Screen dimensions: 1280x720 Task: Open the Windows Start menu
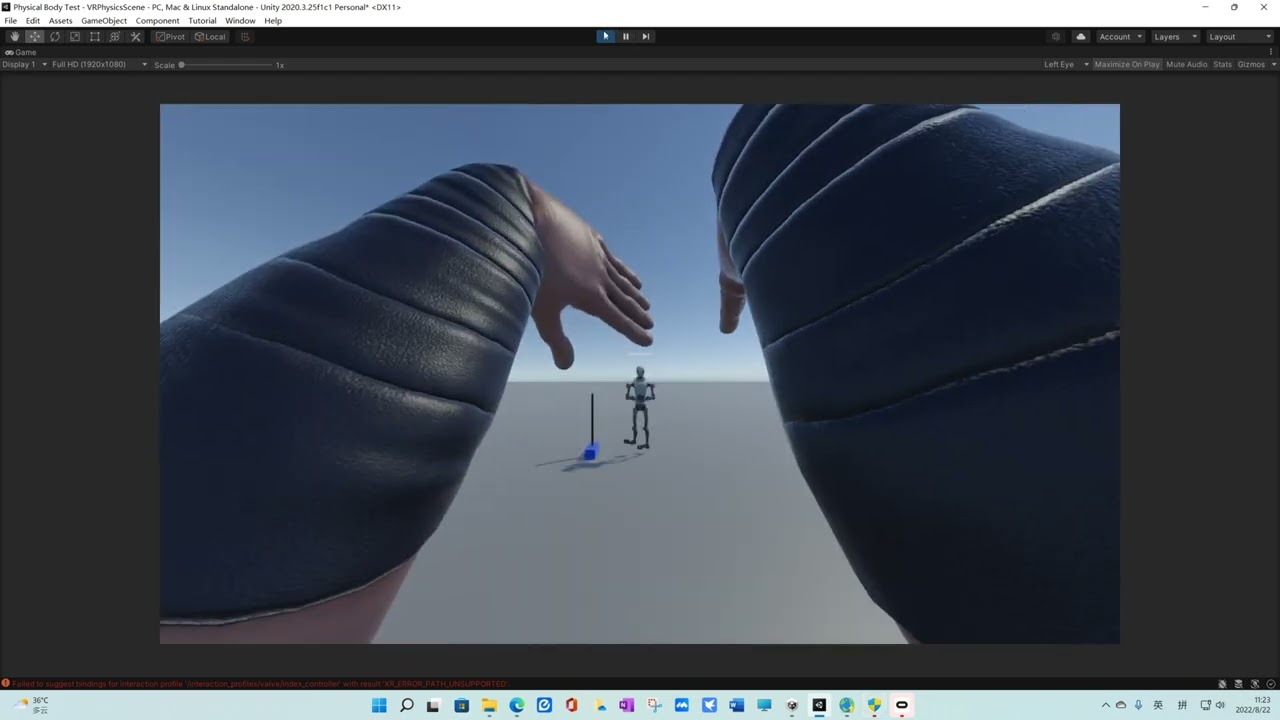(379, 705)
